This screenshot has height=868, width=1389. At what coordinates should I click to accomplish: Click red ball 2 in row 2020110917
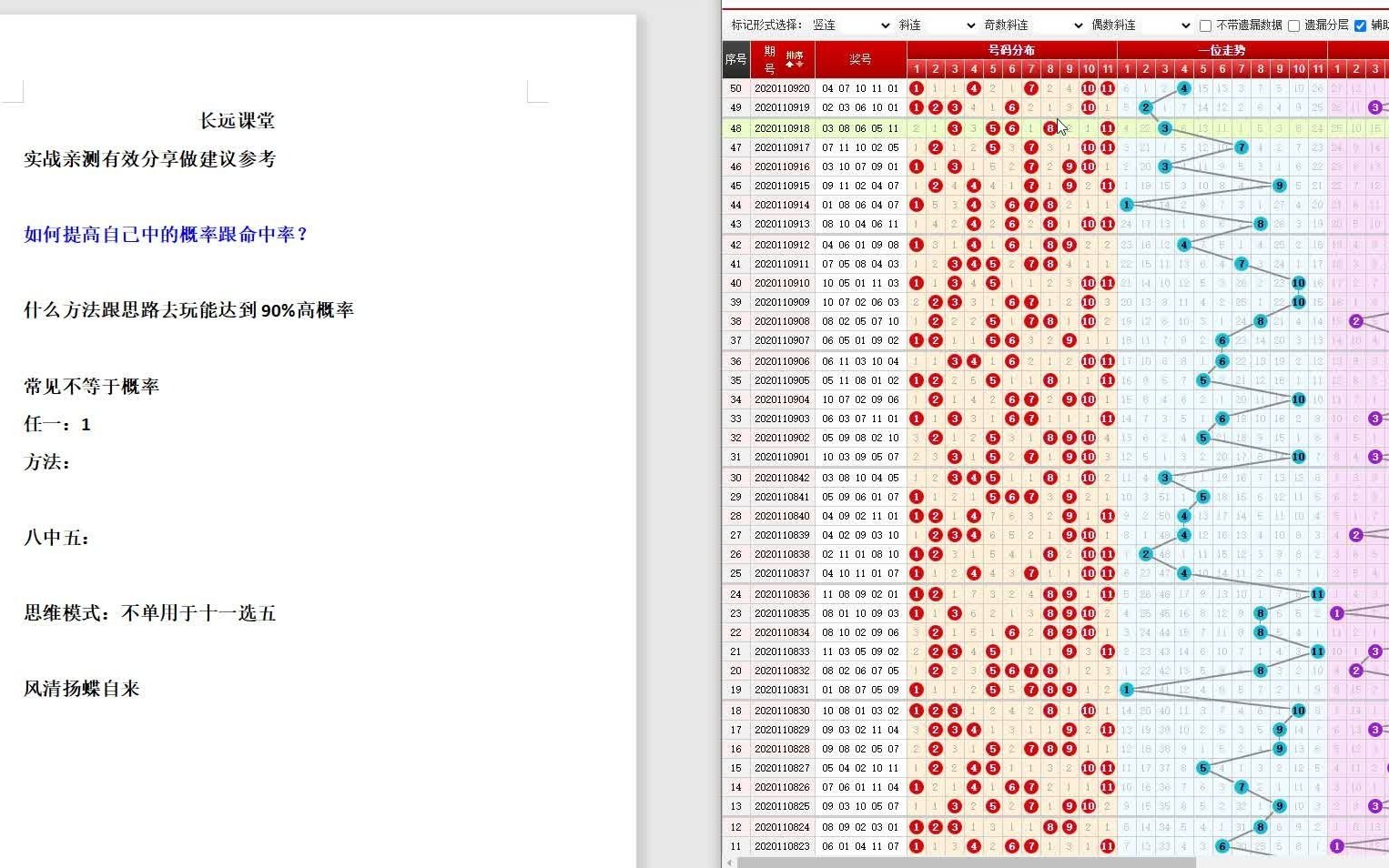935,147
